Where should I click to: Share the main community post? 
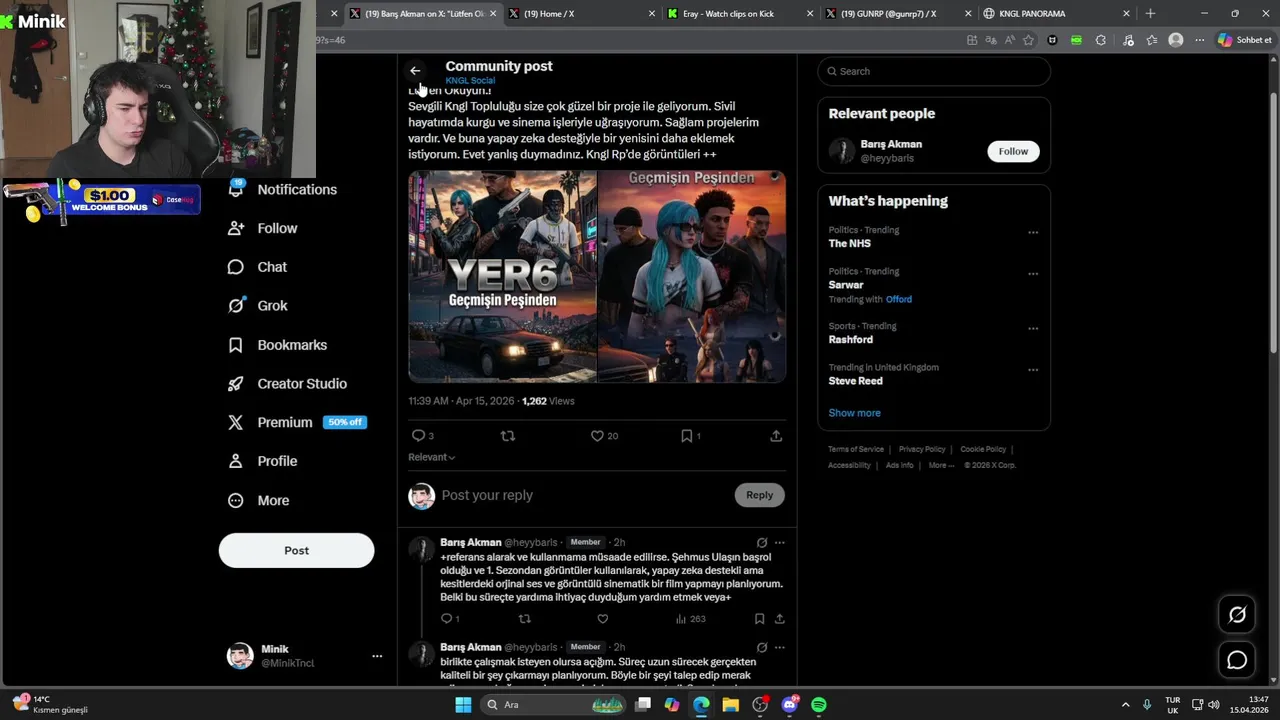776,436
